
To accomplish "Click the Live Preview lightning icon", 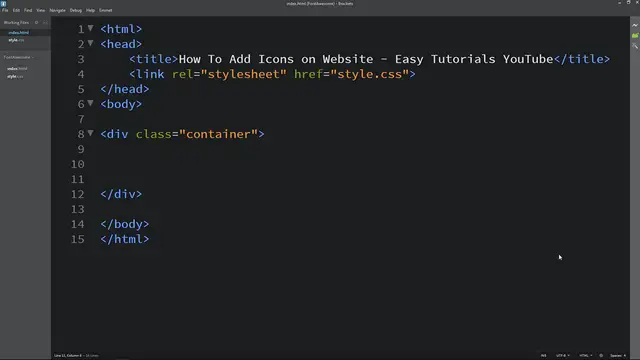I will pos(635,25).
